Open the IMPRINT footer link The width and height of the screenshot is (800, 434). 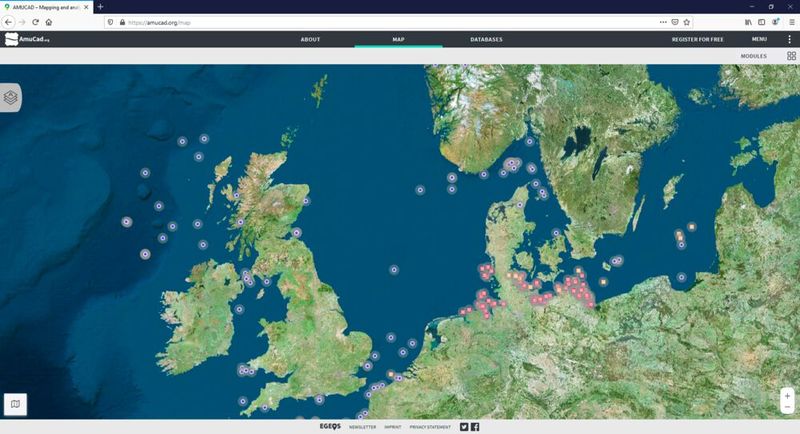(x=393, y=427)
